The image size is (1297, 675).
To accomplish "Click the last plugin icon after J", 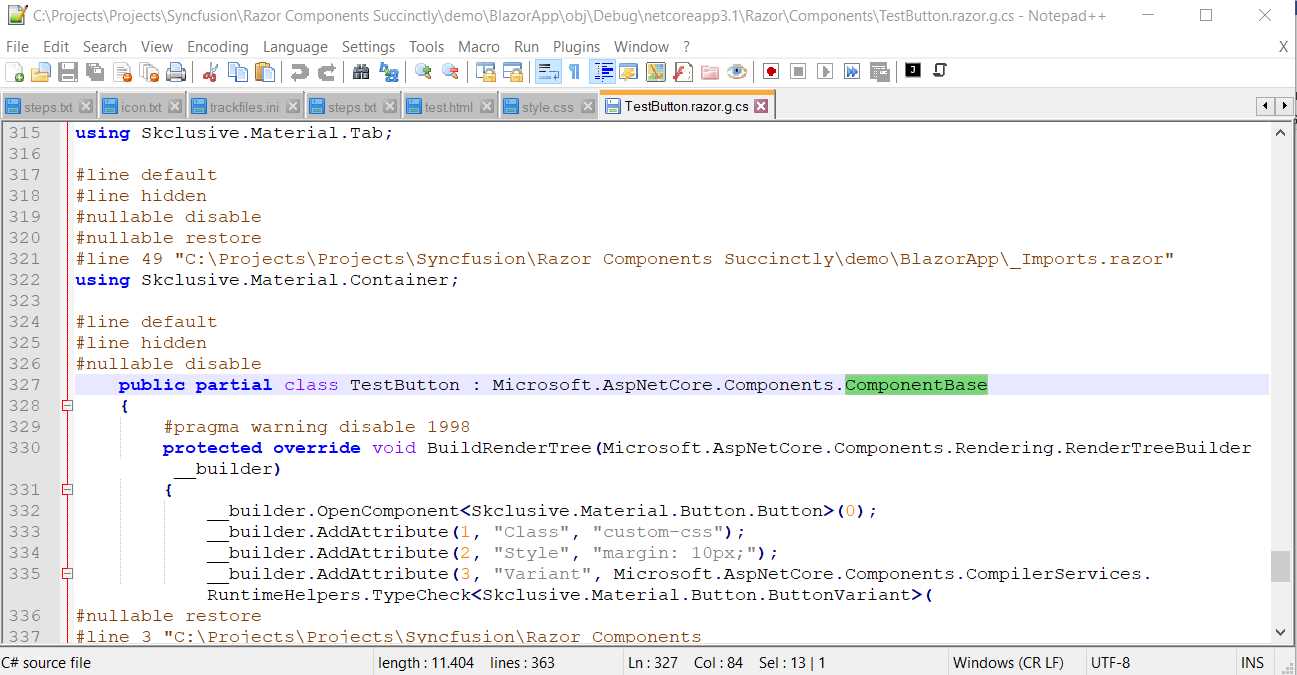I will [940, 70].
